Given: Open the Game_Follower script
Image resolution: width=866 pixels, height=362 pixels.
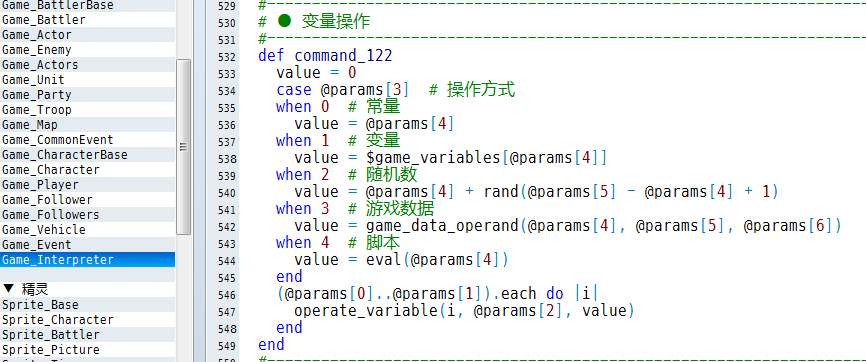Looking at the screenshot, I should [87, 200].
